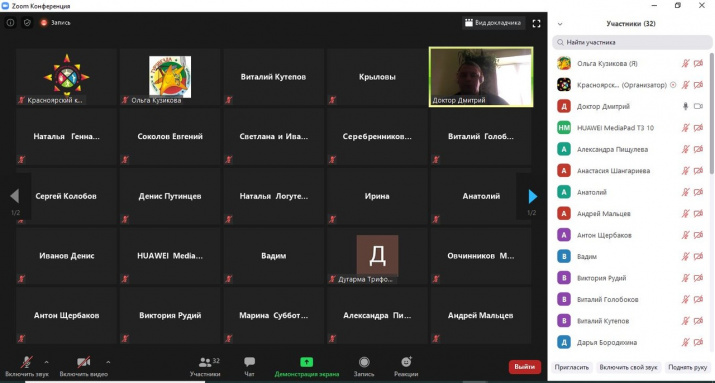Click the Запись record button in toolbar
Screen dimensions: 715x383
pyautogui.click(x=364, y=367)
